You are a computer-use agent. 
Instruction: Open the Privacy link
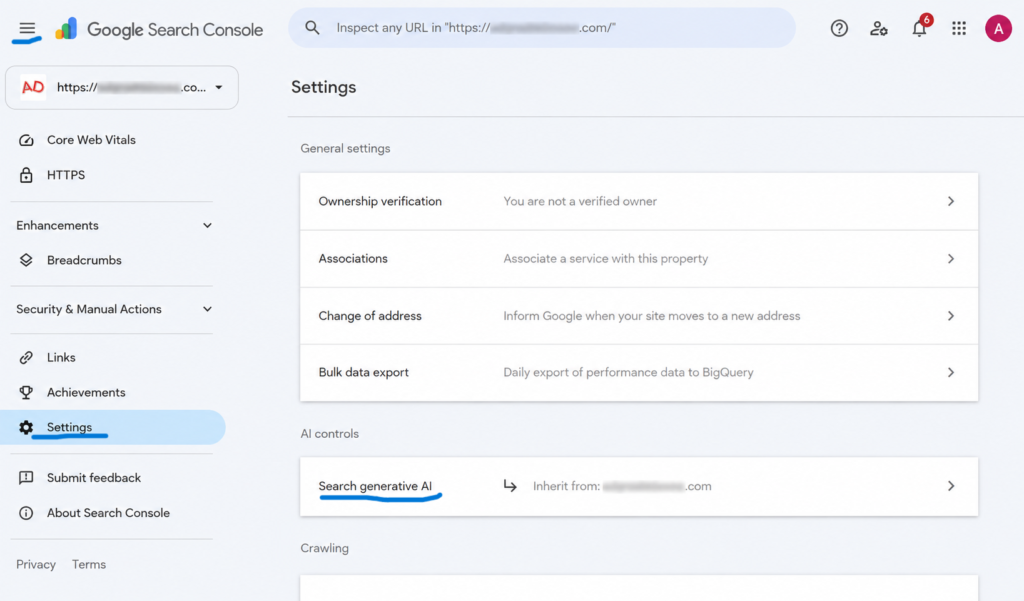click(x=36, y=564)
